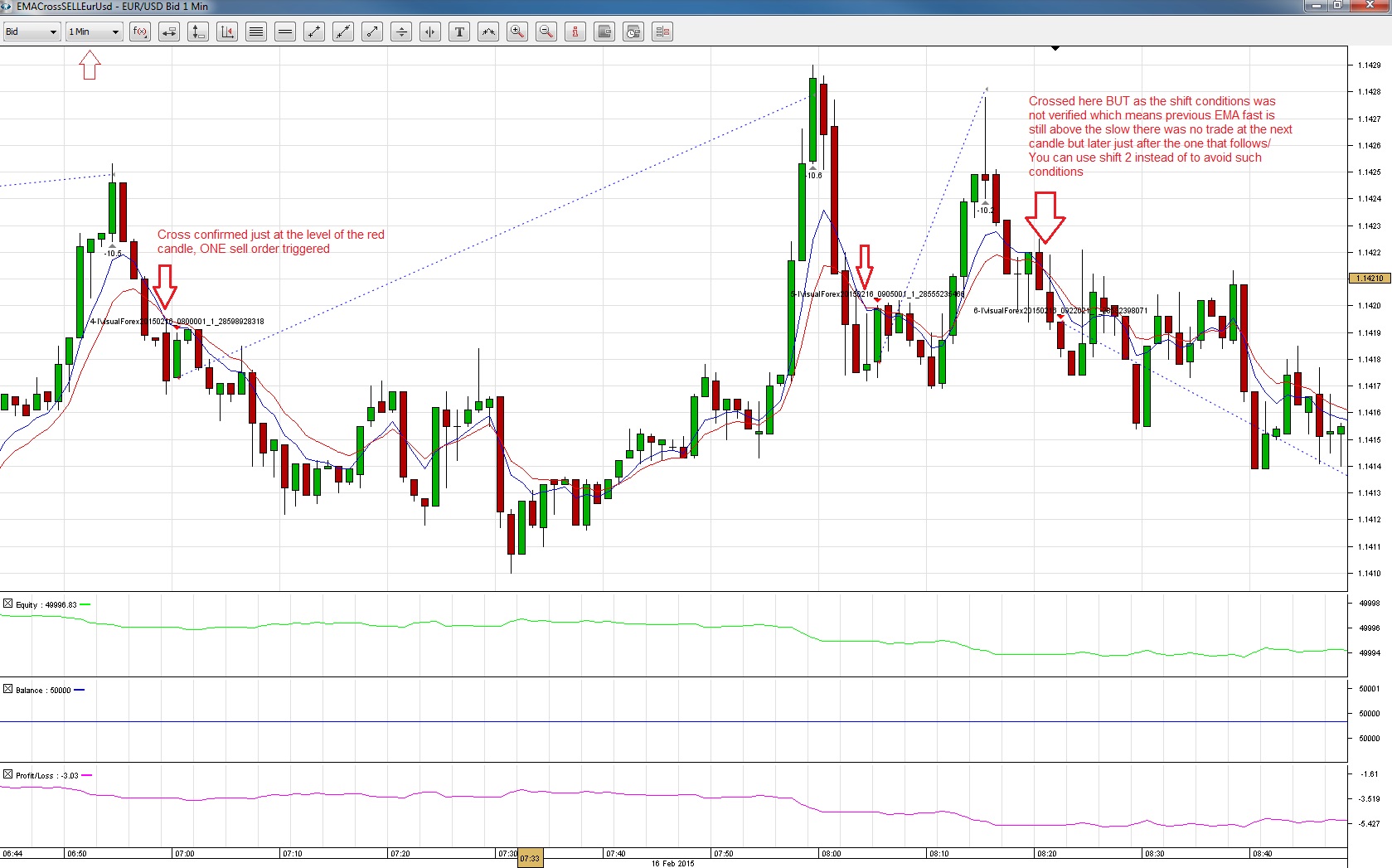
Task: Close the Profit/Loss indicator panel
Action: pos(8,774)
